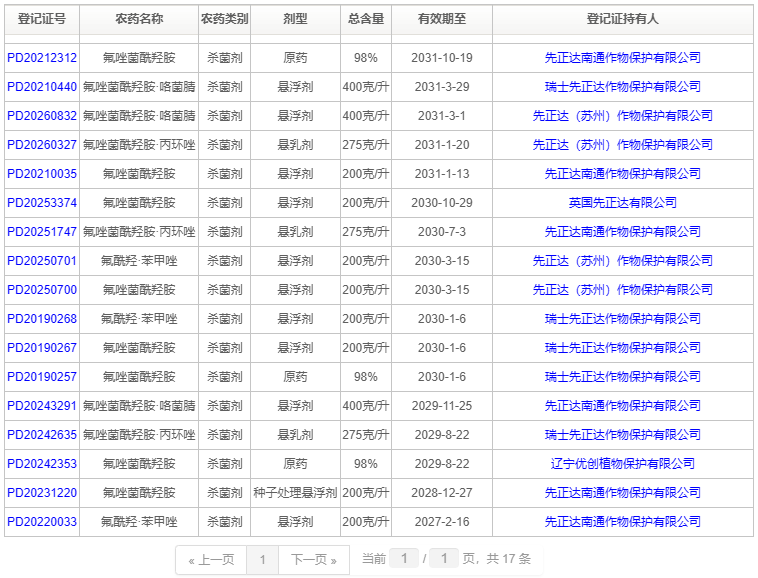Open holder link in PD20210440 row
758x578 pixels.
(623, 87)
